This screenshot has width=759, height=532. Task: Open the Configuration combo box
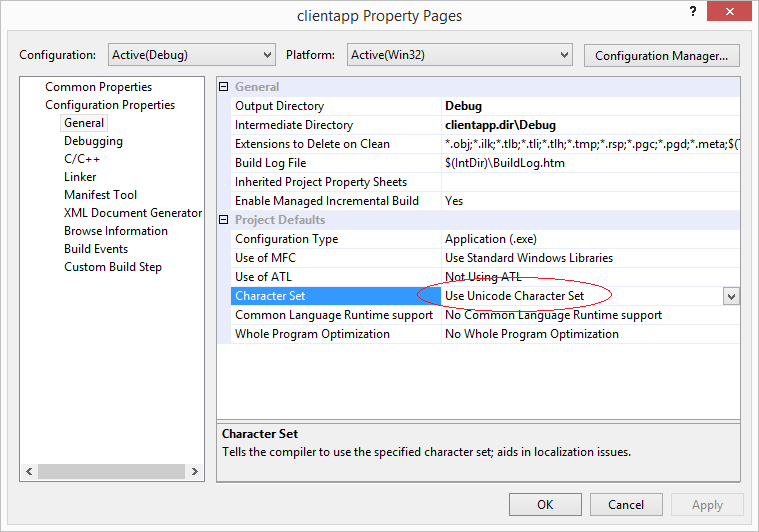pos(192,55)
